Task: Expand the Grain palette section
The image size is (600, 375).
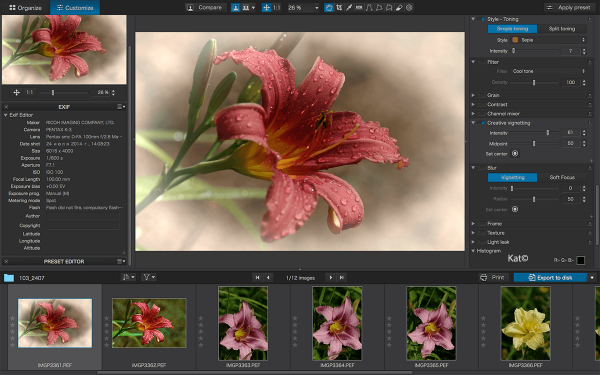Action: pos(473,95)
